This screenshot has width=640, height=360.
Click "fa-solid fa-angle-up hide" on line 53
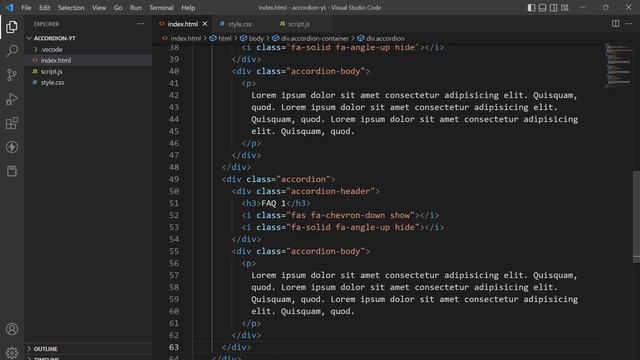353,227
